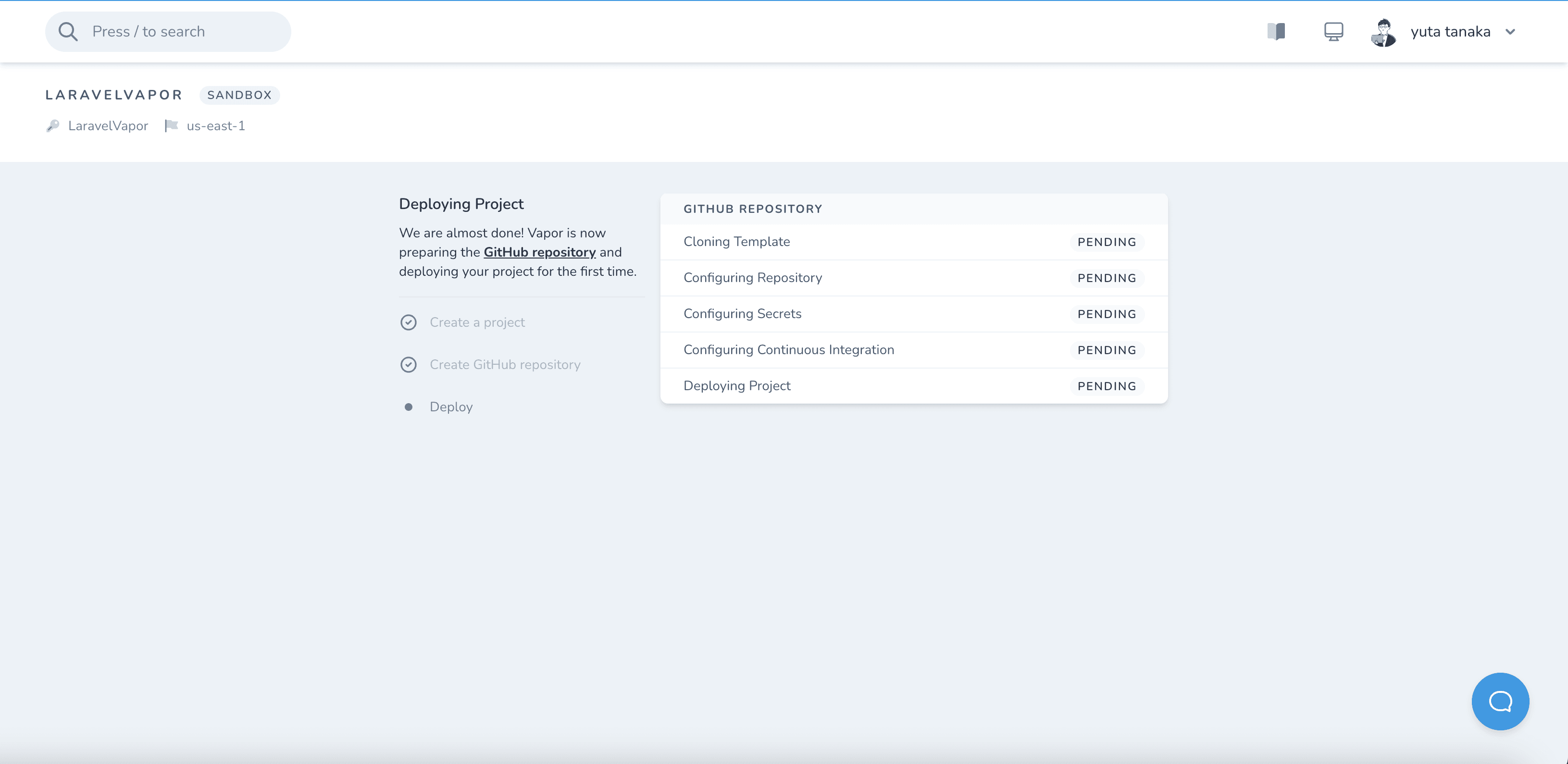Click the LaravelVapor team label

[x=108, y=126]
